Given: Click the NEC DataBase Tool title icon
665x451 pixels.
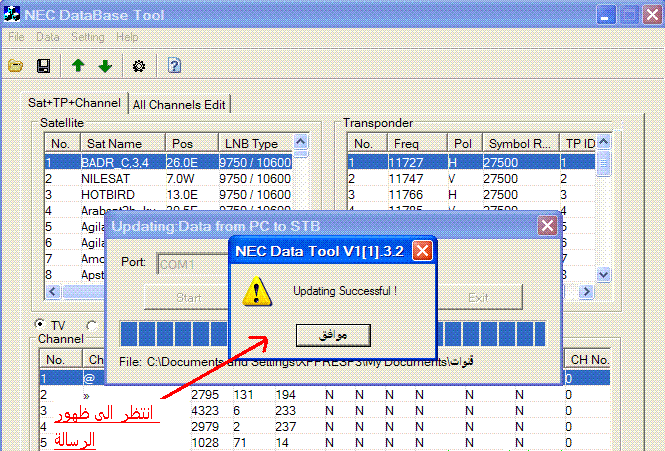Looking at the screenshot, I should pyautogui.click(x=11, y=14).
